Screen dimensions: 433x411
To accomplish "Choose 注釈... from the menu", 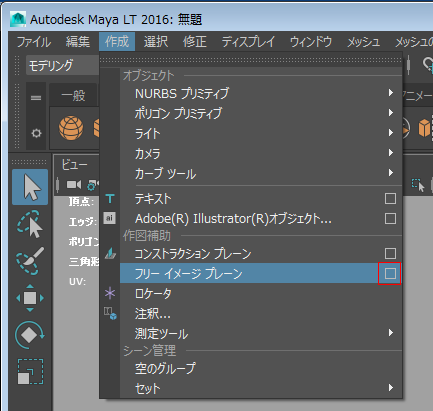I will (261, 313).
